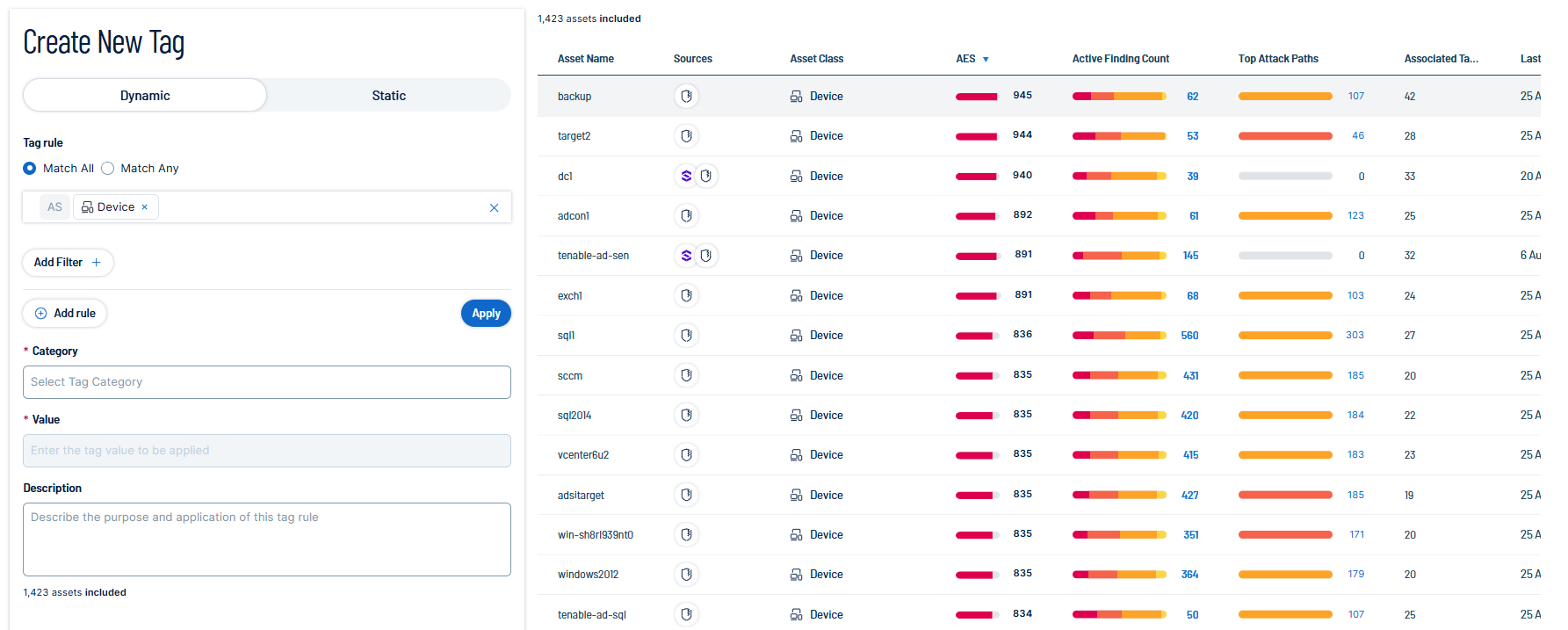Click the shield source icon for windows2012
1568x630 pixels.
[686, 575]
